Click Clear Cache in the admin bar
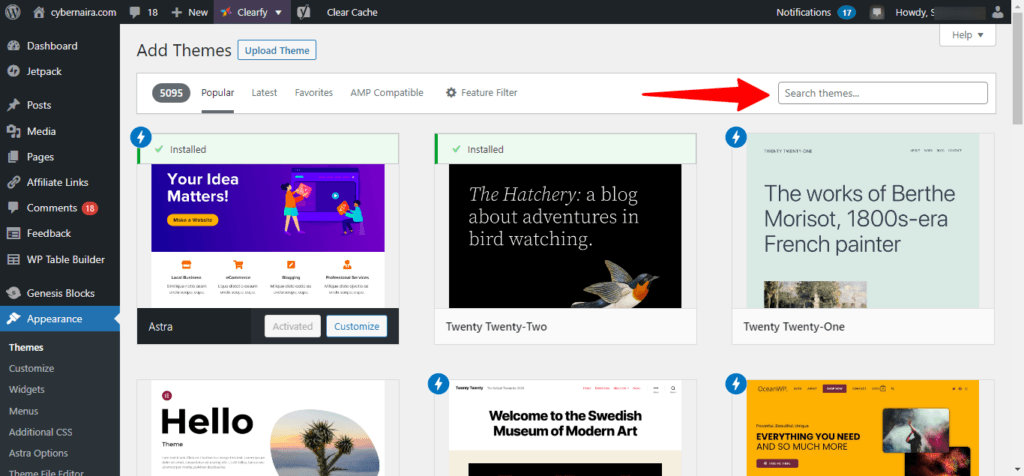This screenshot has height=476, width=1024. (351, 12)
